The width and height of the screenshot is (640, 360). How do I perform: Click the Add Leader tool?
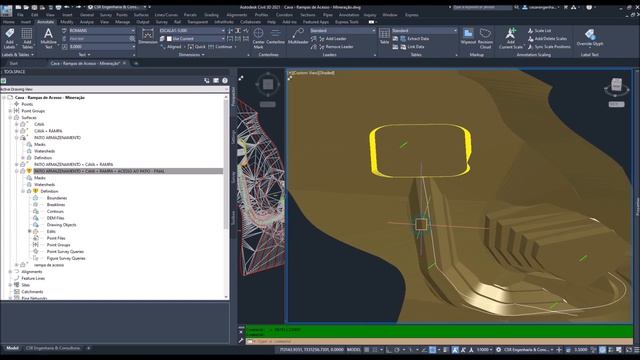point(333,39)
